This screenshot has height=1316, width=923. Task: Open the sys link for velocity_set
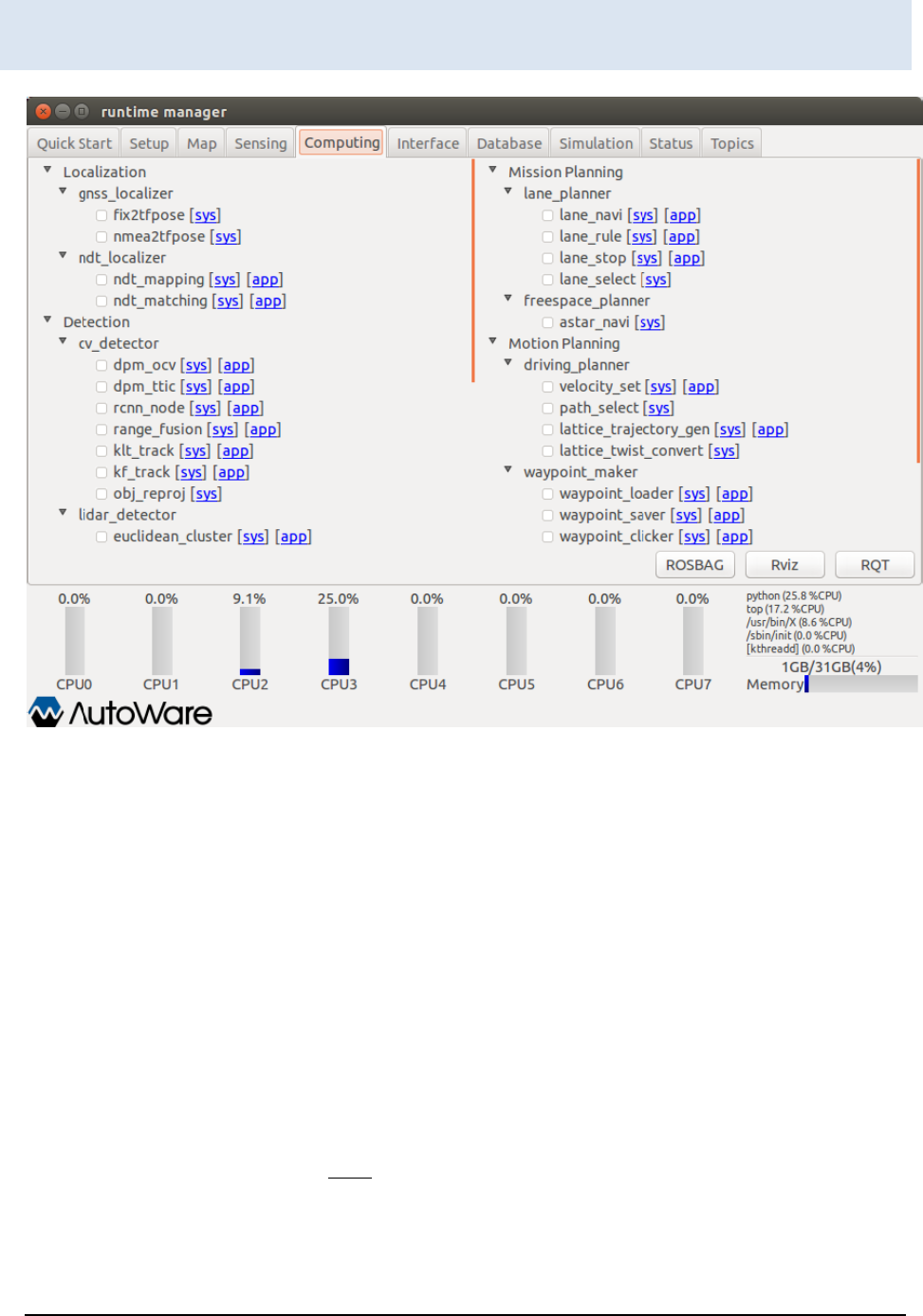[661, 386]
